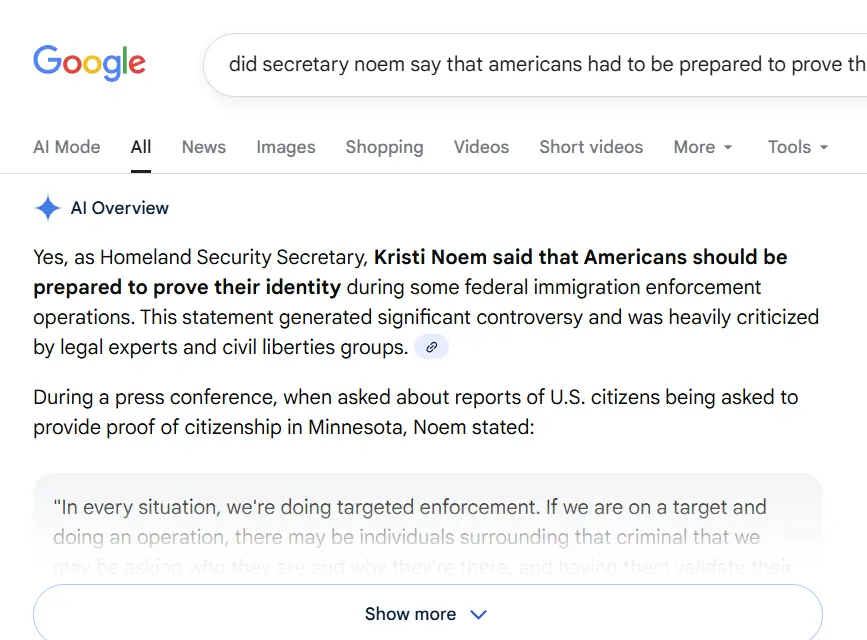Open the Videos tab
867x640 pixels.
click(481, 147)
